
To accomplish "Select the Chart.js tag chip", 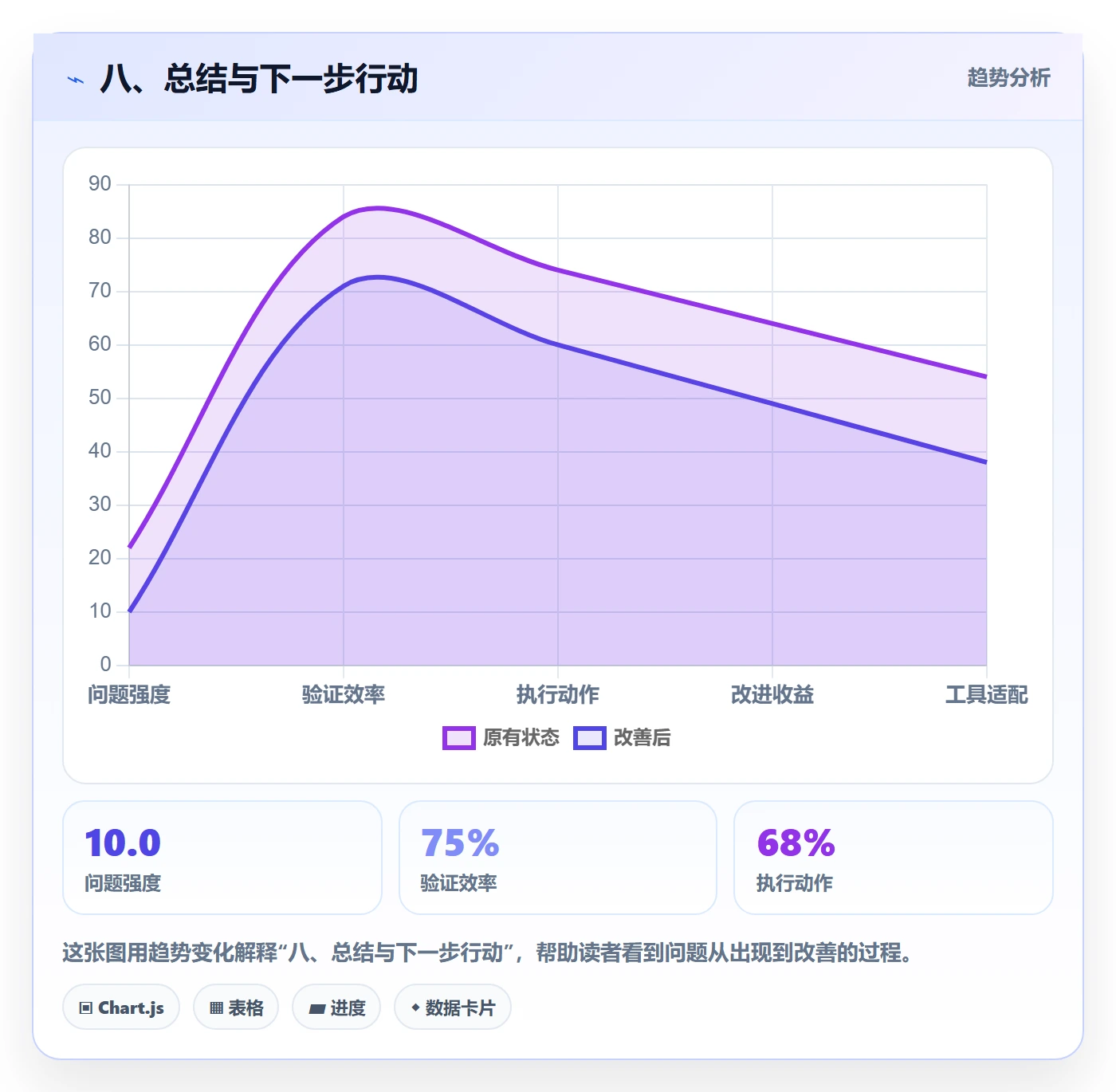I will (121, 1008).
